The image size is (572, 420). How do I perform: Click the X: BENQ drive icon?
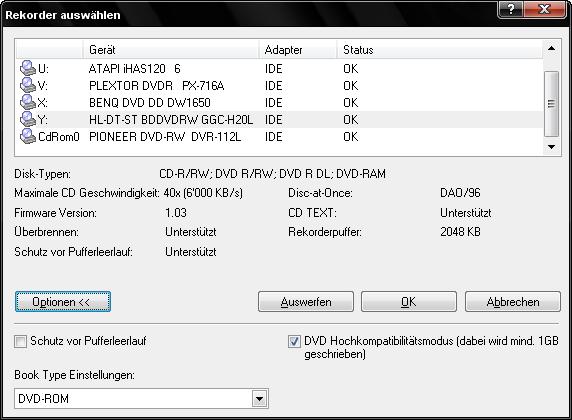click(27, 102)
